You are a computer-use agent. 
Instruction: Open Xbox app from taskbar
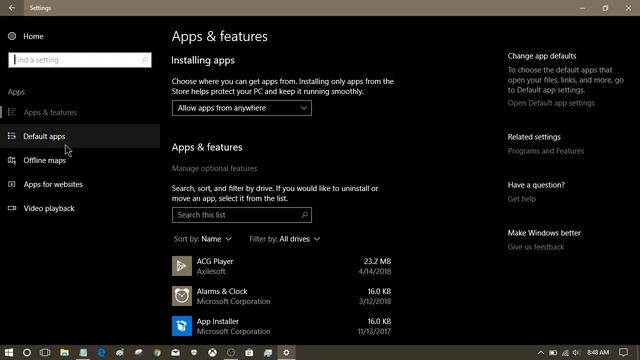click(212, 352)
